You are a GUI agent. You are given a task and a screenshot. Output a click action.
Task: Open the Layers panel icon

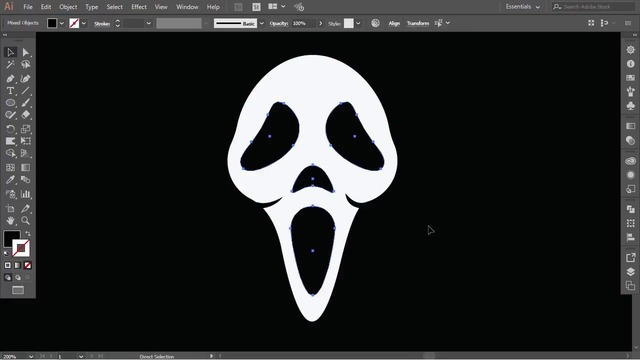coord(631,272)
